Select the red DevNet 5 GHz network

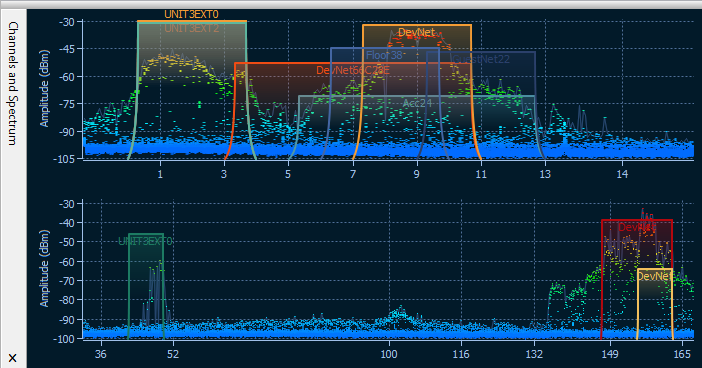637,227
